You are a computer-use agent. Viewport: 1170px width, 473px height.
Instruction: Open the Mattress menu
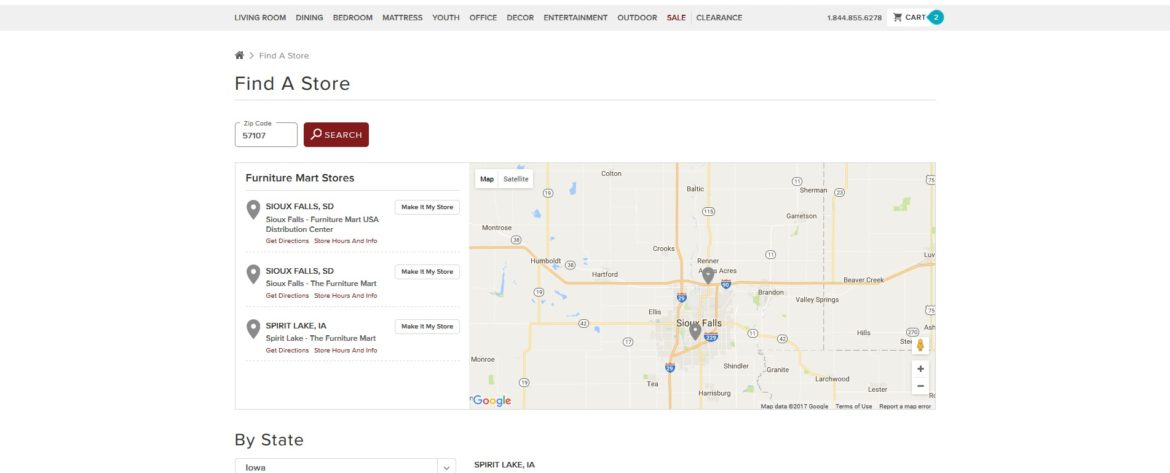tap(402, 18)
